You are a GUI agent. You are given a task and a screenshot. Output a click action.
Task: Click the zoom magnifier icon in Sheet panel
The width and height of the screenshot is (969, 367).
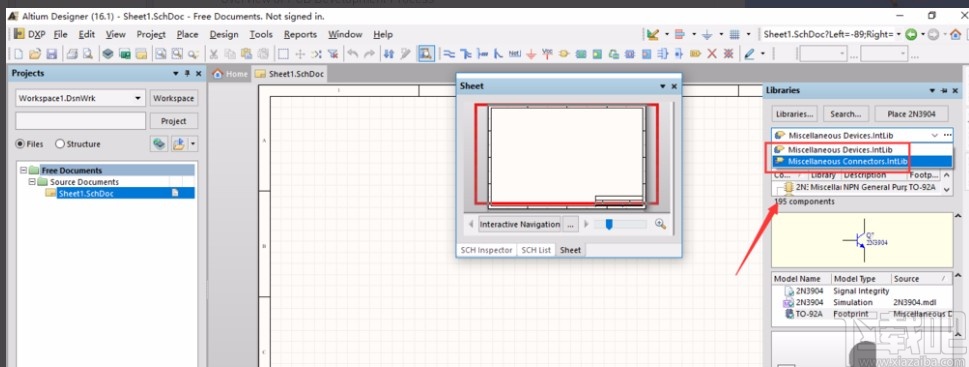click(661, 224)
